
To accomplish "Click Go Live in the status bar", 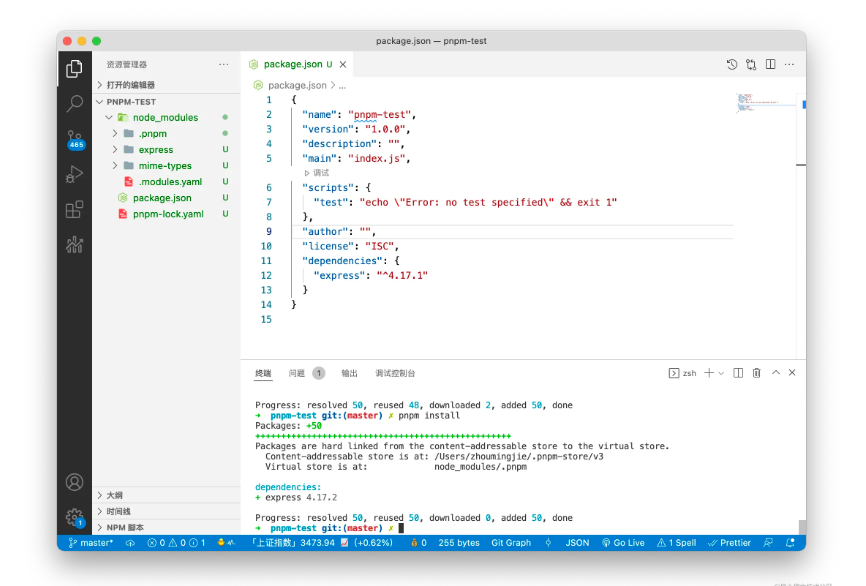I will (623, 543).
